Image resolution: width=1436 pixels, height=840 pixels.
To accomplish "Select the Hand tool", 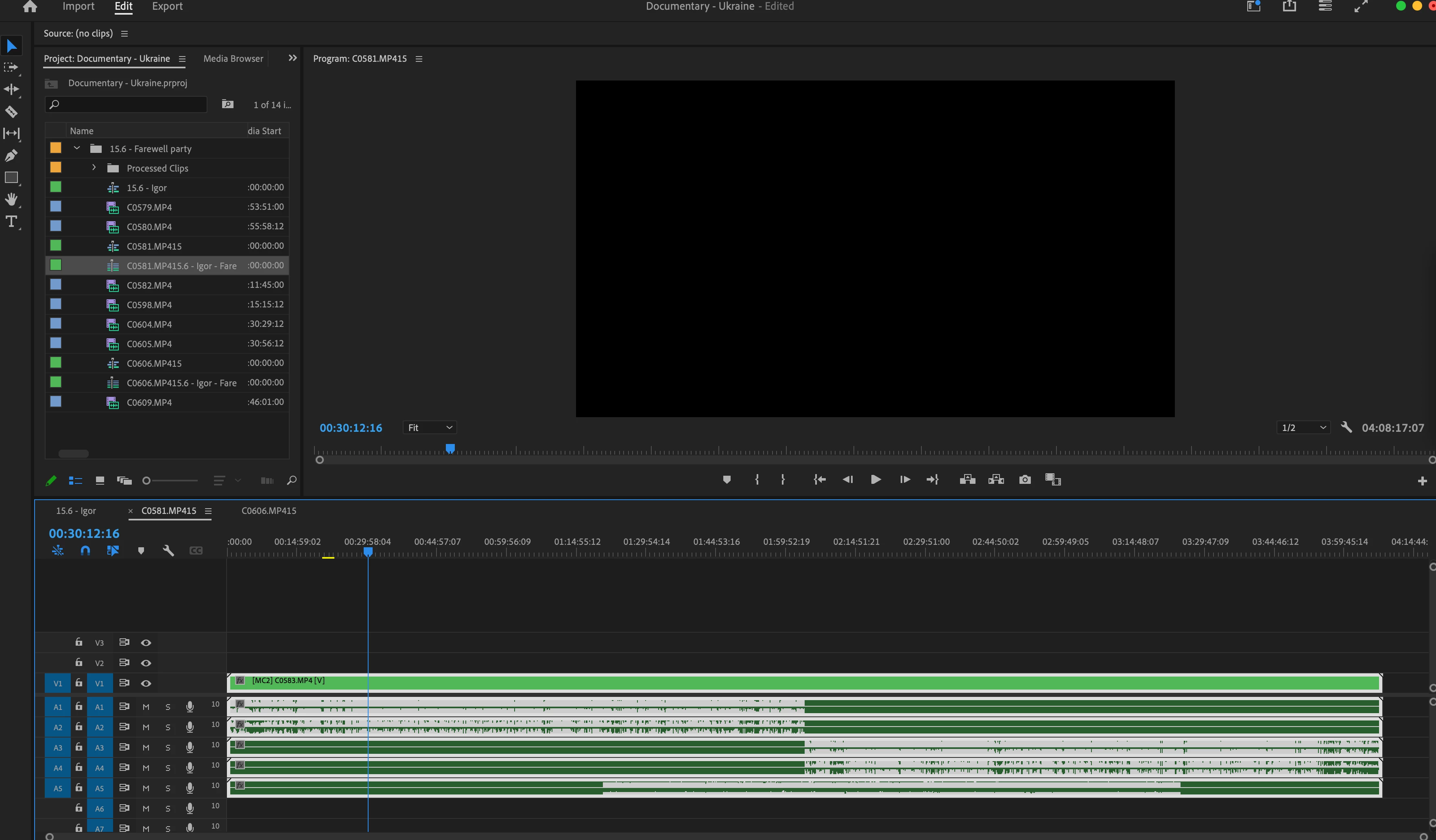I will click(x=11, y=199).
